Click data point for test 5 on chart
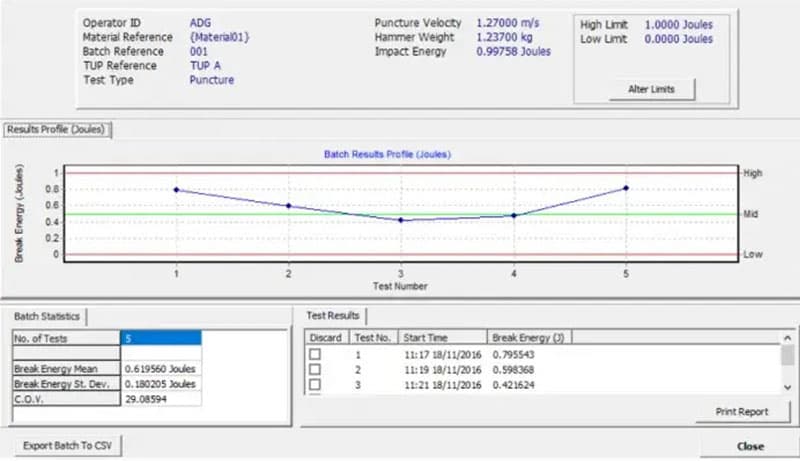Screen dimensions: 800x461 tap(626, 188)
